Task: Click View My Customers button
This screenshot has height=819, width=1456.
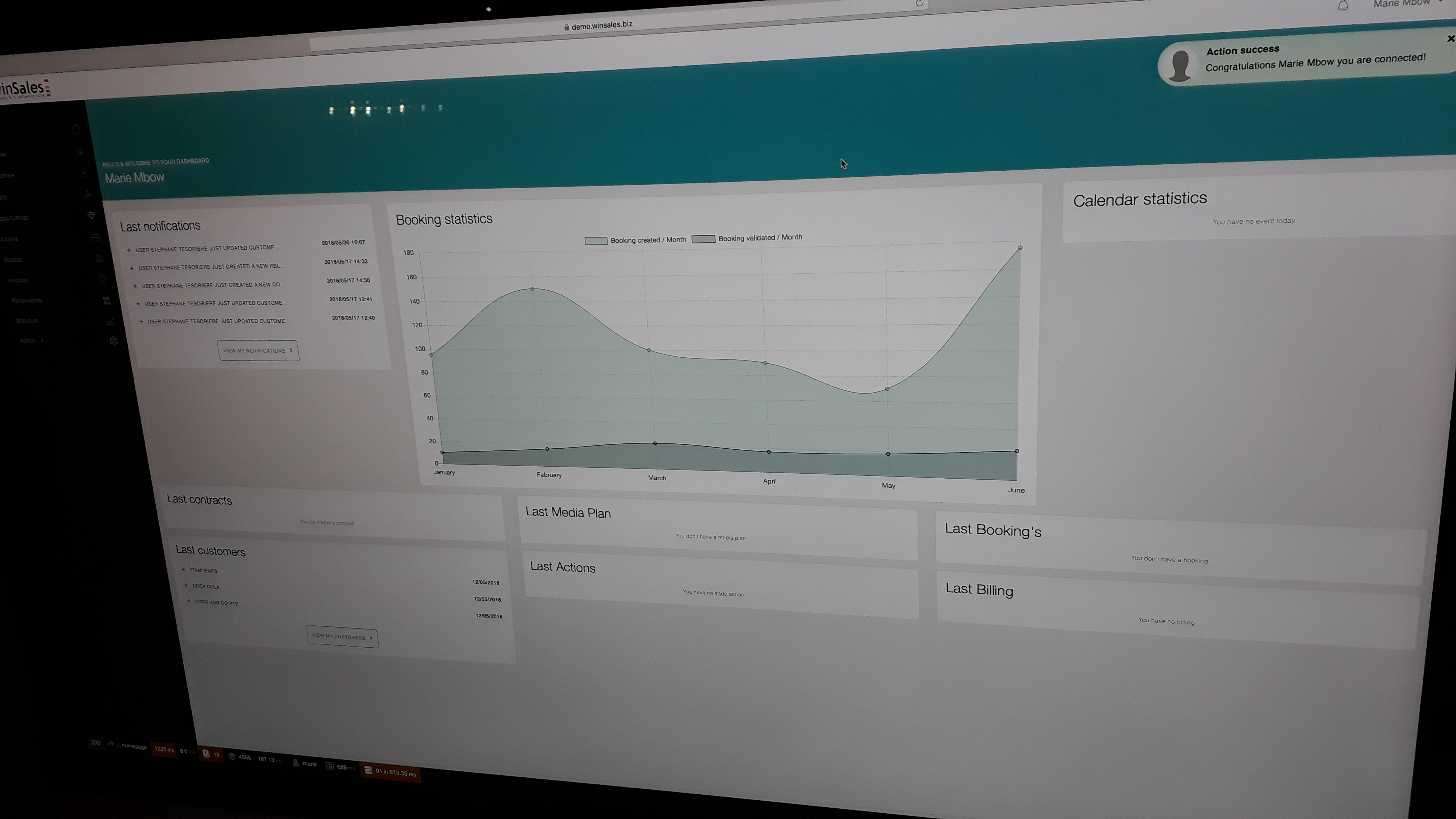Action: point(341,637)
